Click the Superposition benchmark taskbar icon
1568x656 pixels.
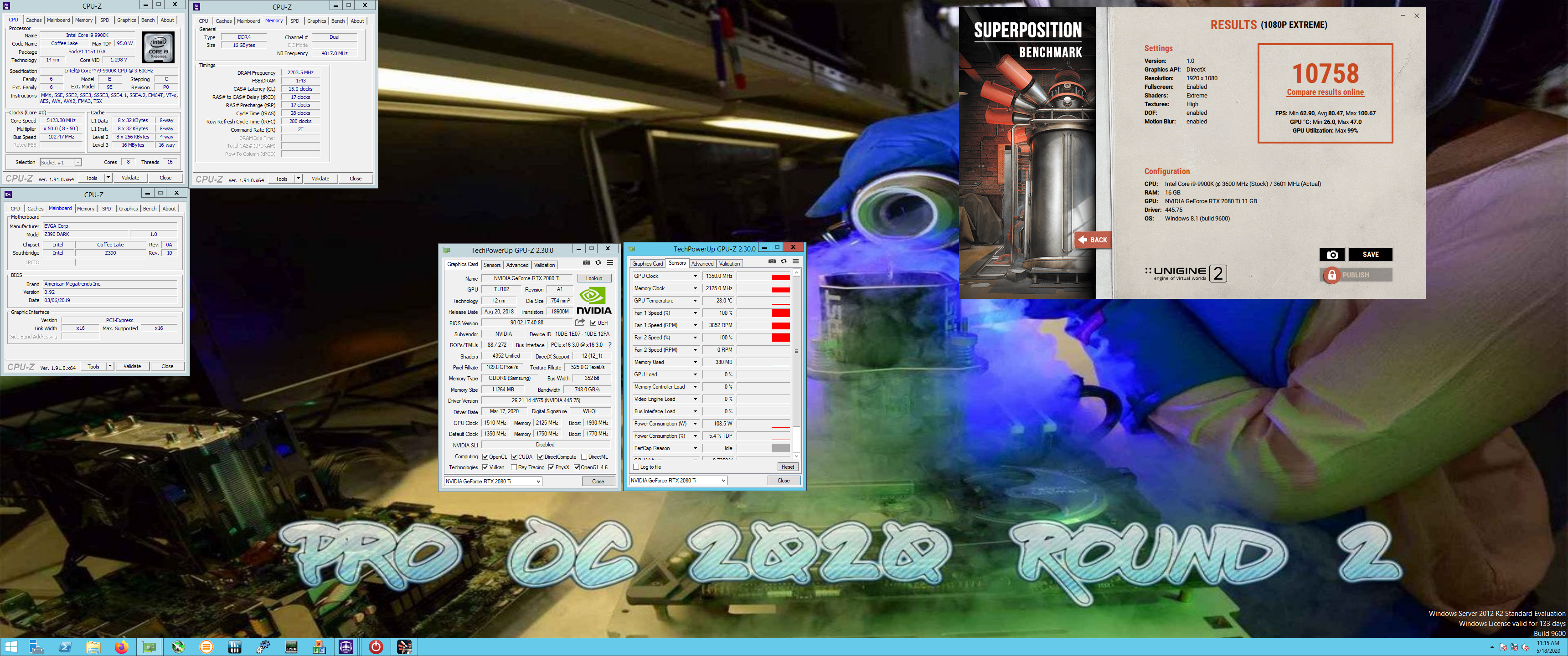pyautogui.click(x=404, y=647)
